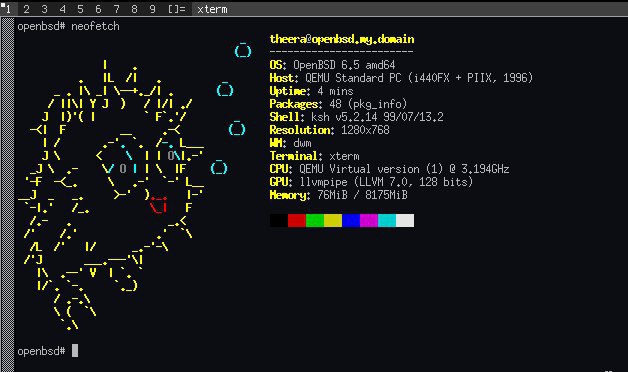Switch to dwm tag 1
This screenshot has width=628, height=372.
[8, 9]
